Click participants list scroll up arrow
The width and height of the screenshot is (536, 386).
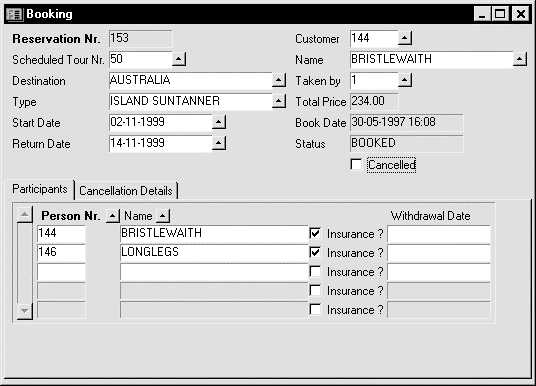(x=25, y=215)
